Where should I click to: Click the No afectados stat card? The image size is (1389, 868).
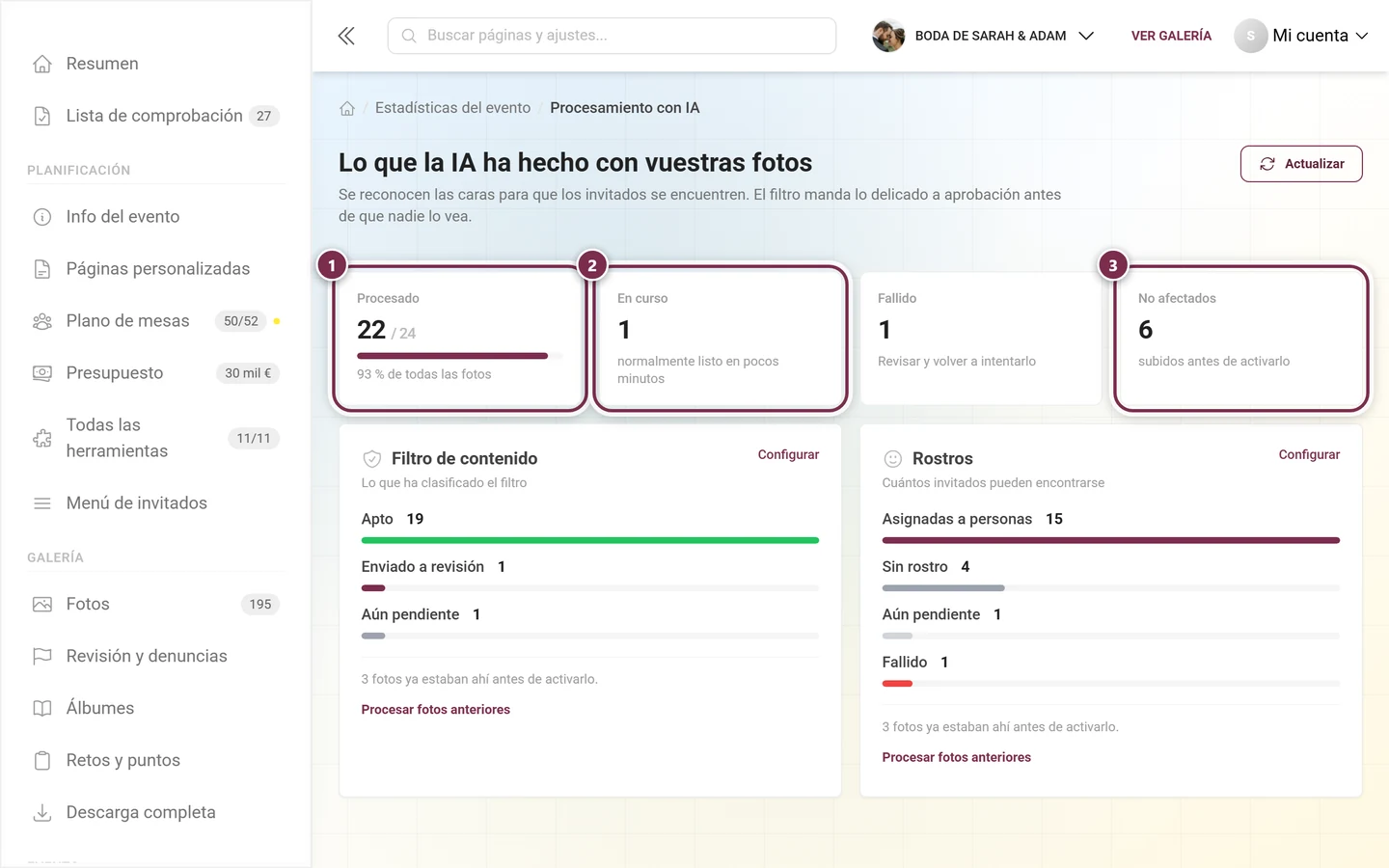(x=1241, y=339)
